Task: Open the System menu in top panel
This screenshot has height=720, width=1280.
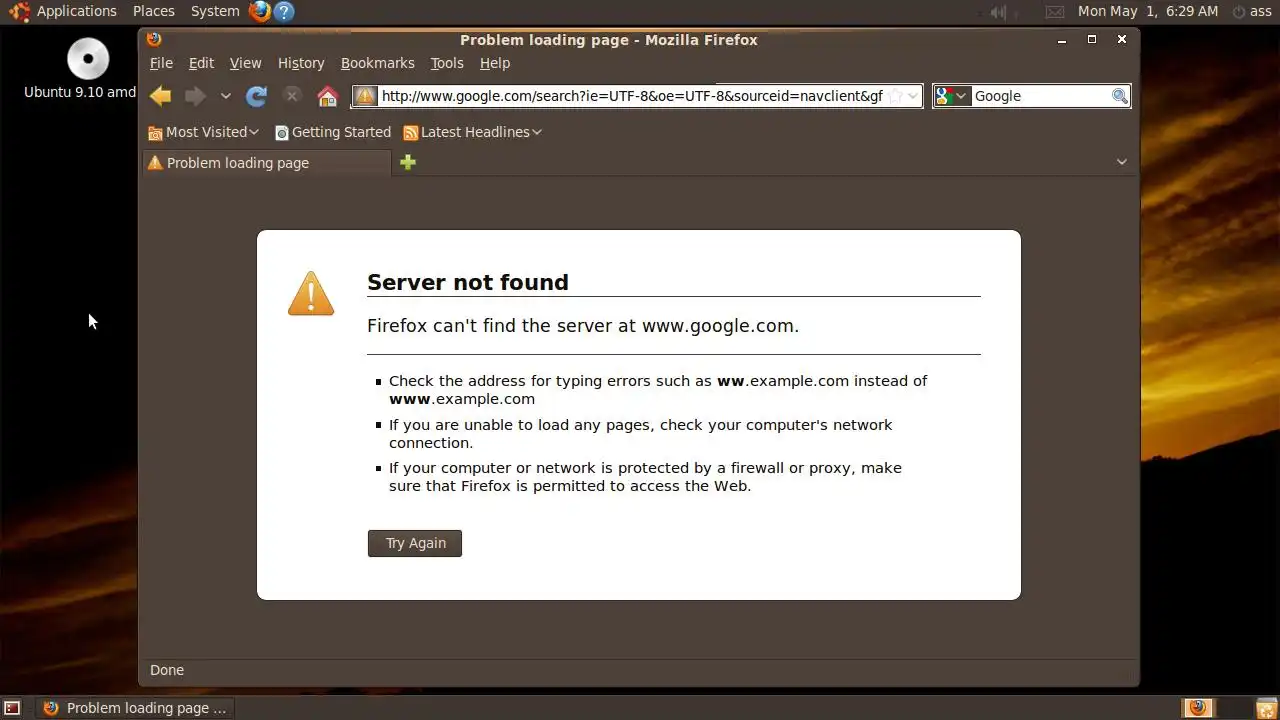Action: [215, 11]
